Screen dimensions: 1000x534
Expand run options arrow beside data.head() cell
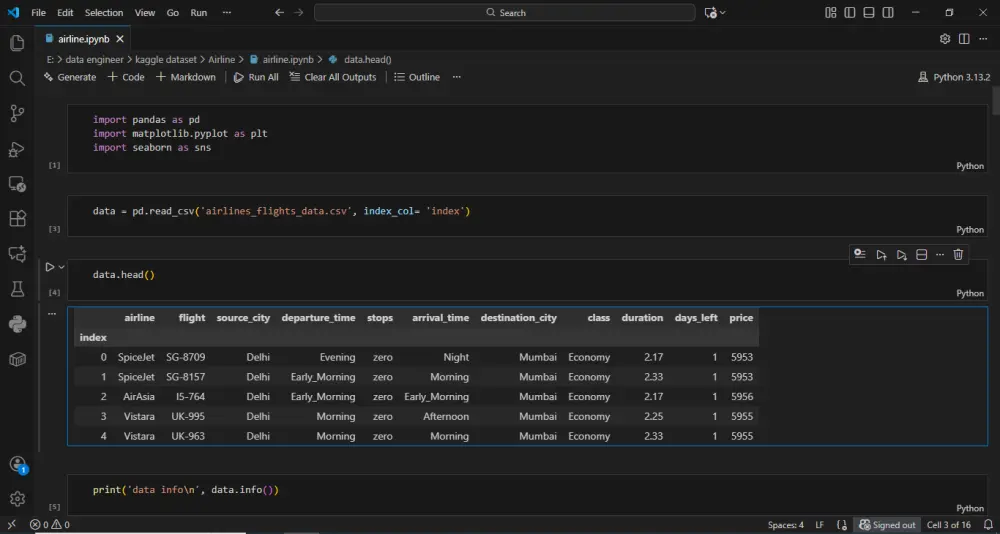62,267
